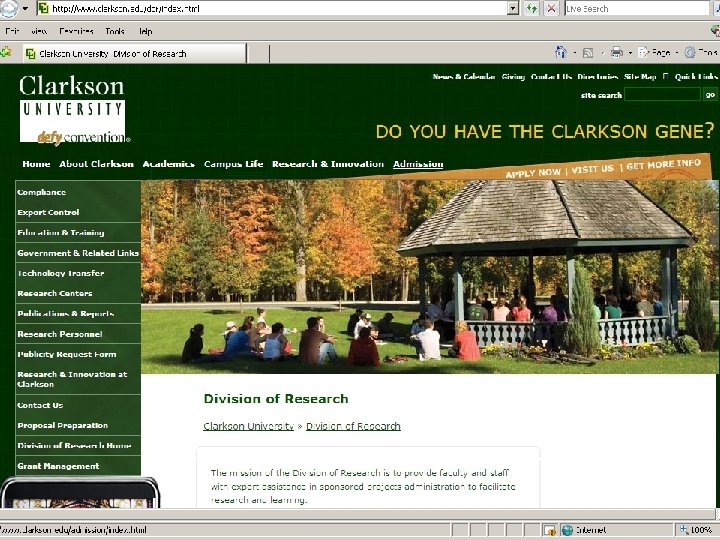Click the Home navigation link
This screenshot has width=720, height=540.
pyautogui.click(x=36, y=164)
